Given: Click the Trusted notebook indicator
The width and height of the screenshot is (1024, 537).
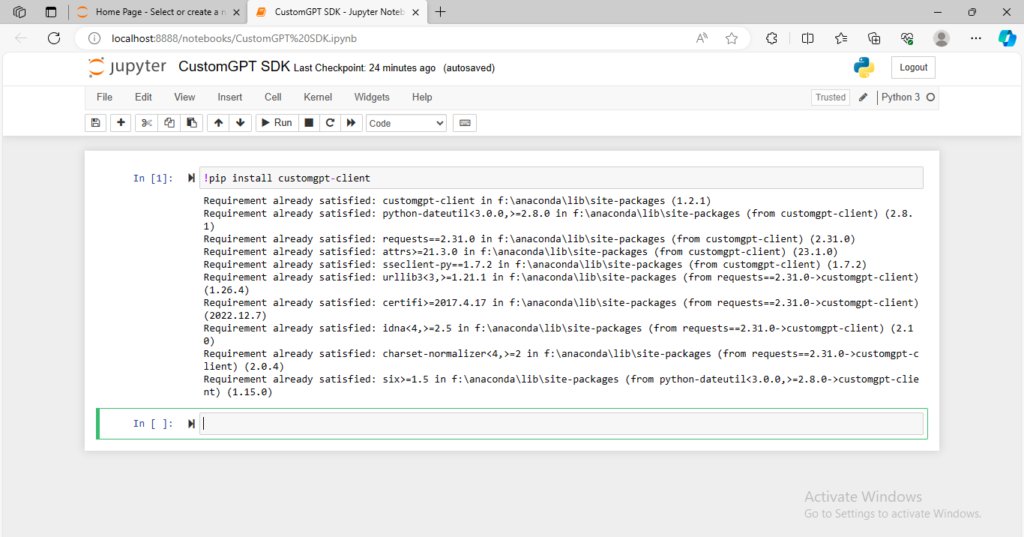Looking at the screenshot, I should click(830, 97).
